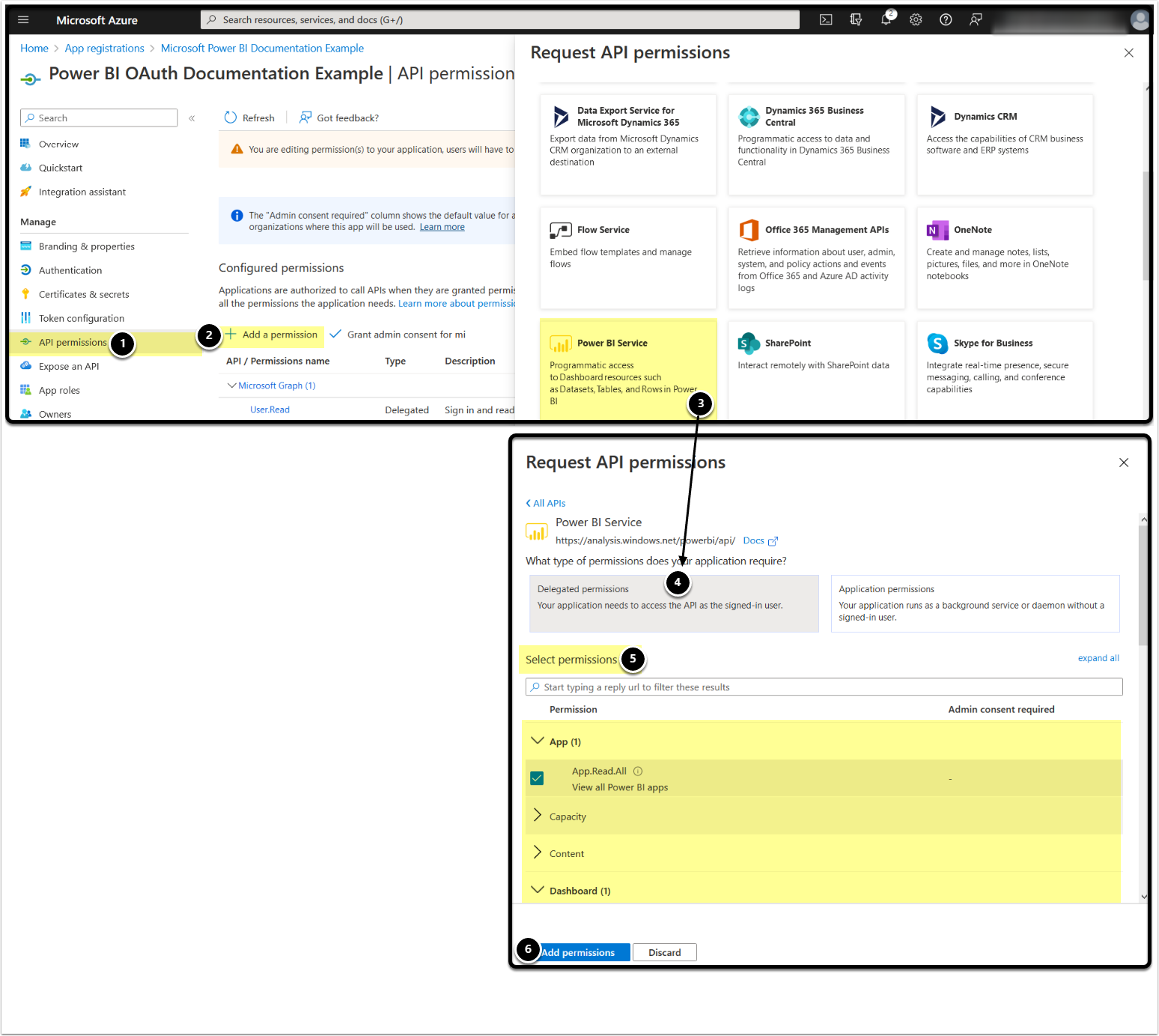Open the Help question mark icon

click(946, 20)
